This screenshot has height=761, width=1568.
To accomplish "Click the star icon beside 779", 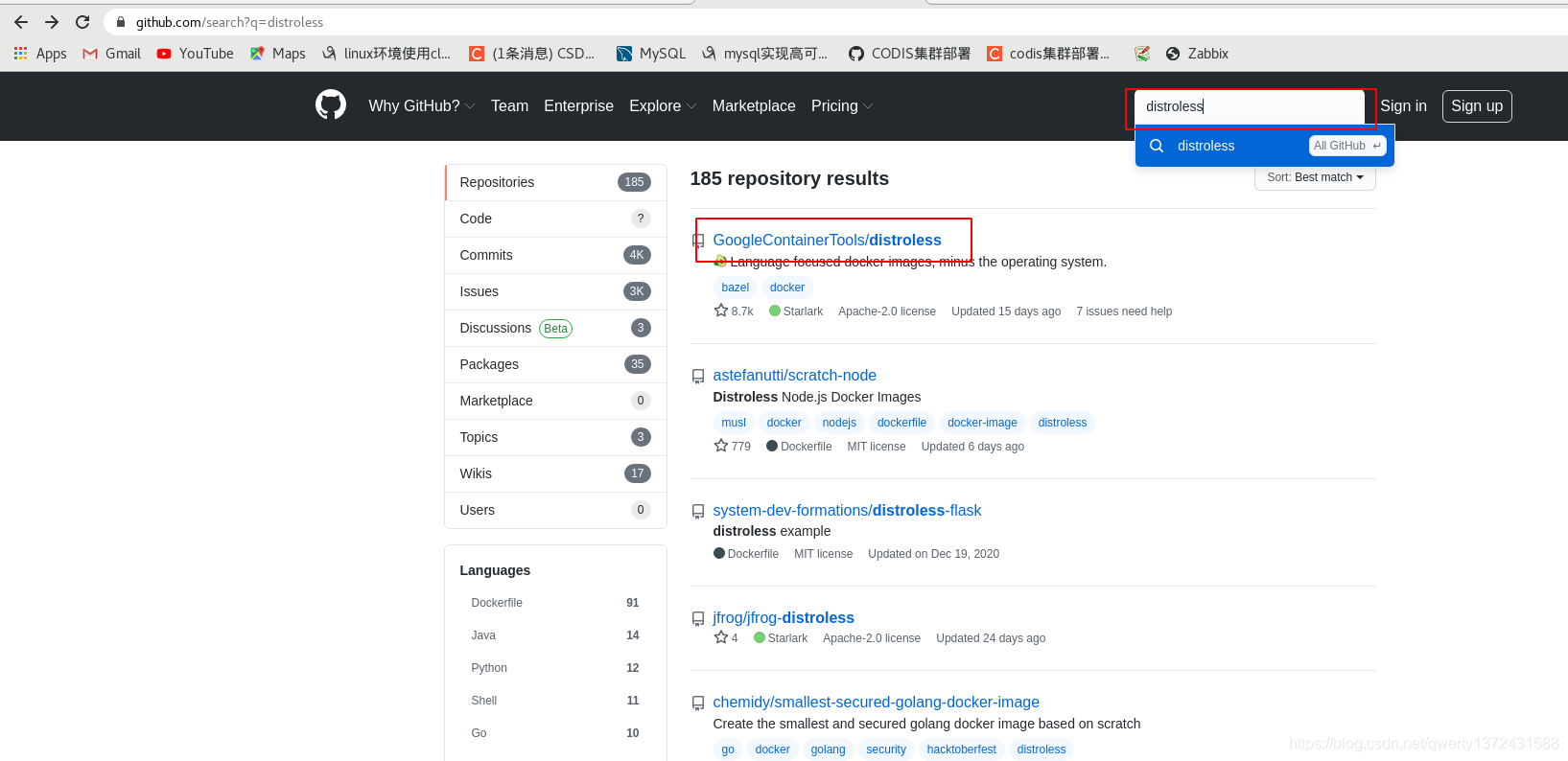I will (x=721, y=446).
